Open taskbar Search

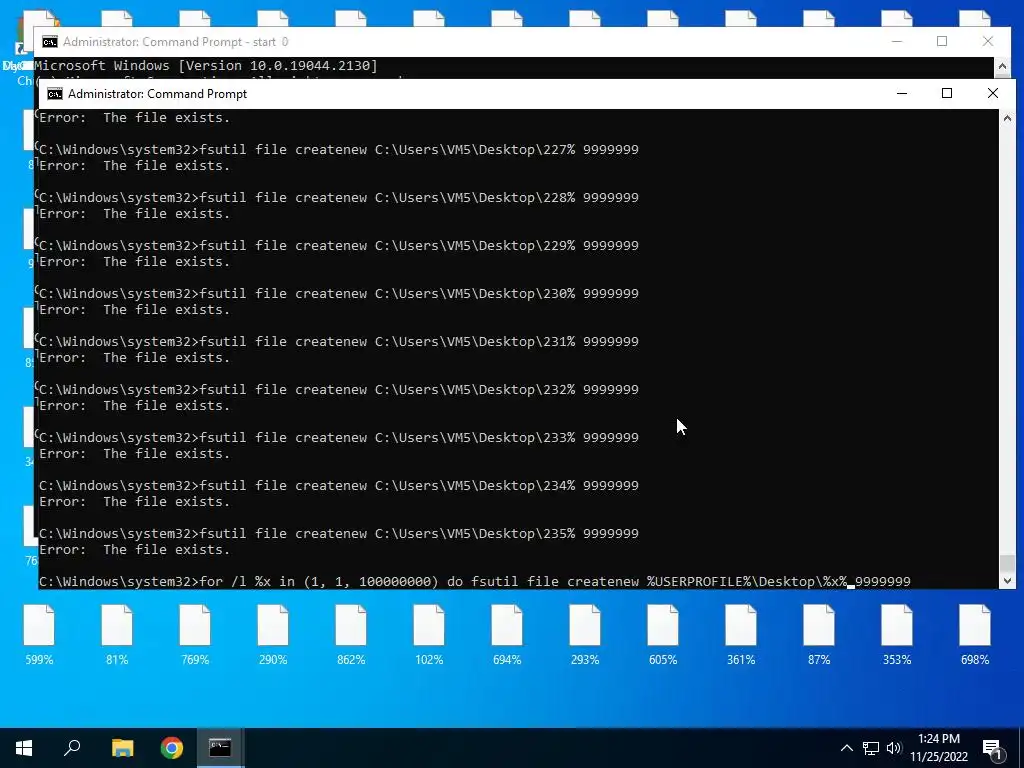(72, 748)
